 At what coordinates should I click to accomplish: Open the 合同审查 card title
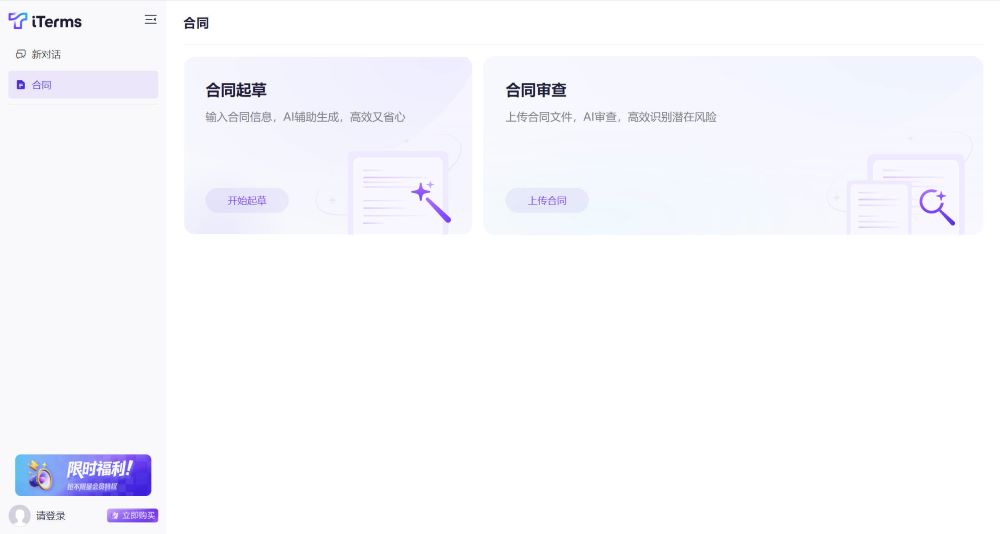[536, 90]
